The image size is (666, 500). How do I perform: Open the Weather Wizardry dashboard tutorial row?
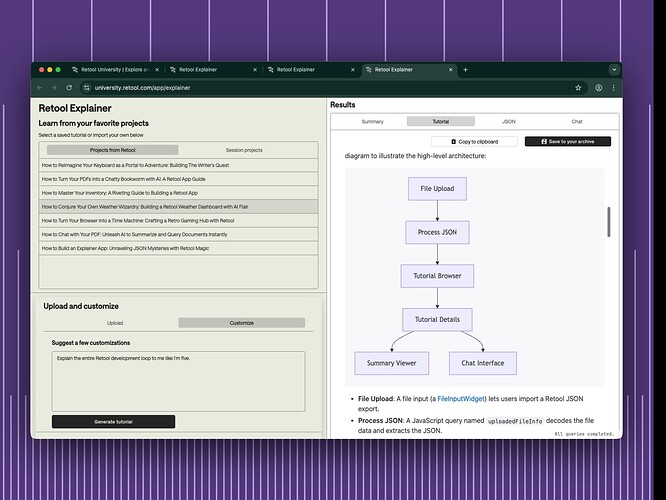(178, 206)
